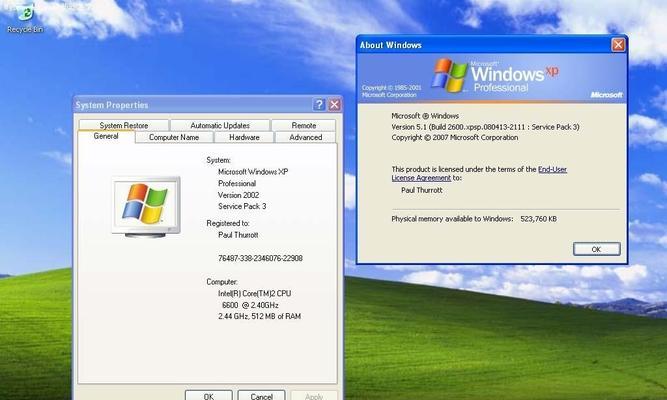Click 'Paul Thurrott' under Registered to
Screen dimensions: 667x400
[x=238, y=234]
